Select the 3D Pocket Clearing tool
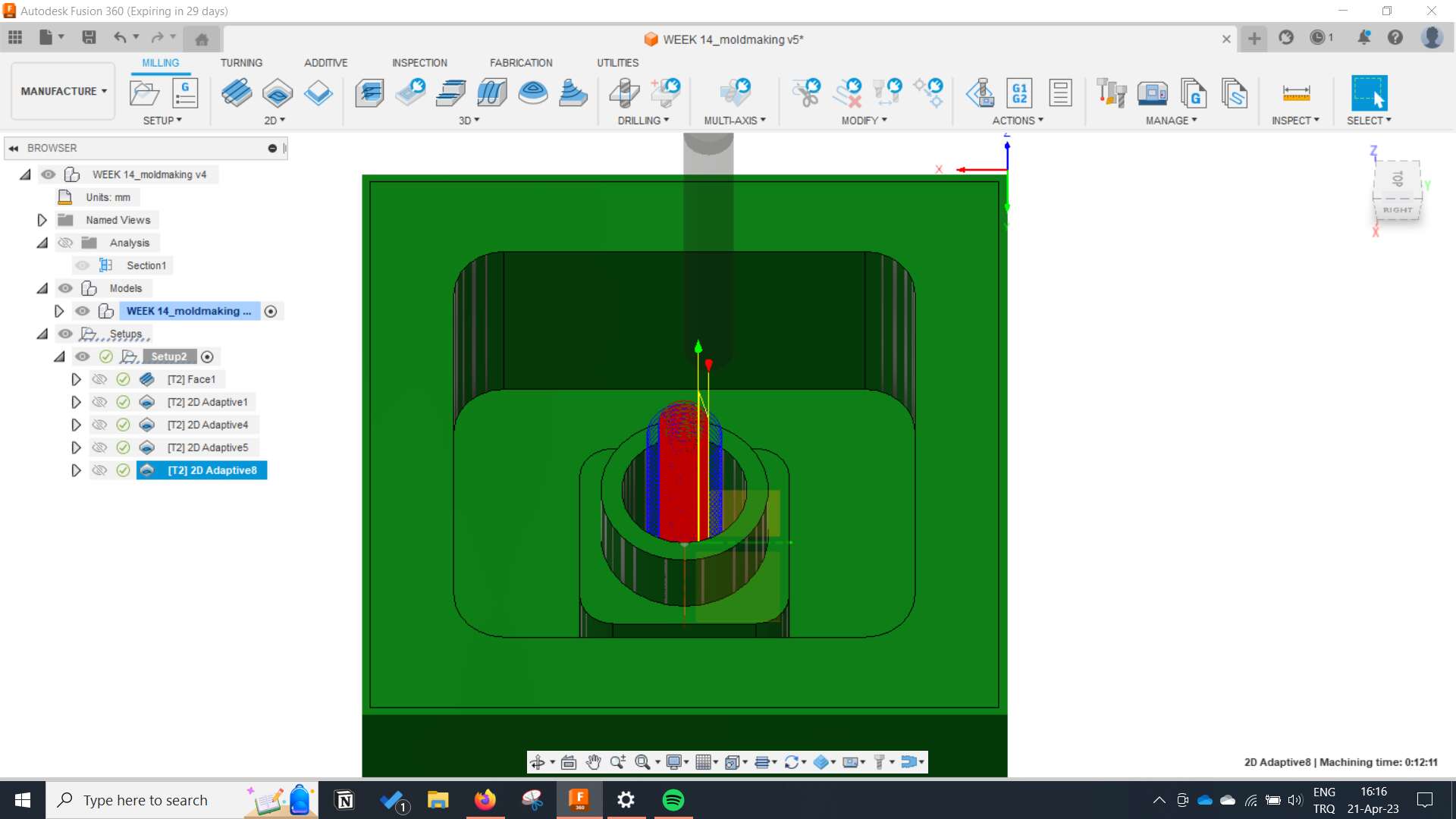Image resolution: width=1456 pixels, height=819 pixels. pyautogui.click(x=410, y=93)
